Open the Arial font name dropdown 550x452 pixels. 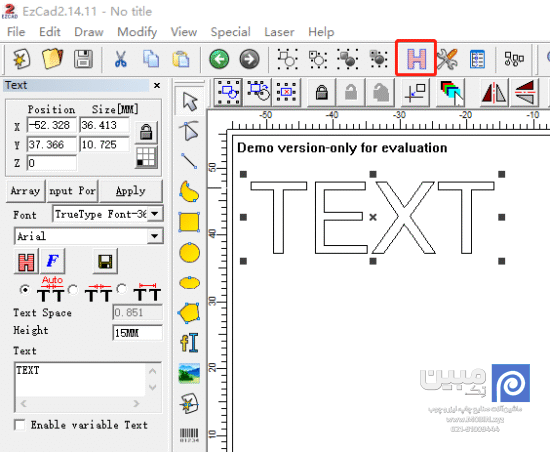coord(154,236)
